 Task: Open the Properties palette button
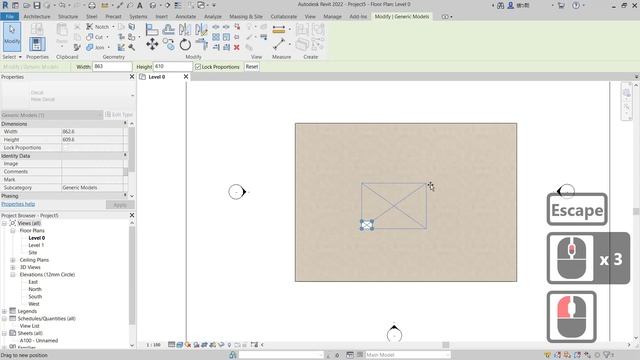click(x=37, y=44)
